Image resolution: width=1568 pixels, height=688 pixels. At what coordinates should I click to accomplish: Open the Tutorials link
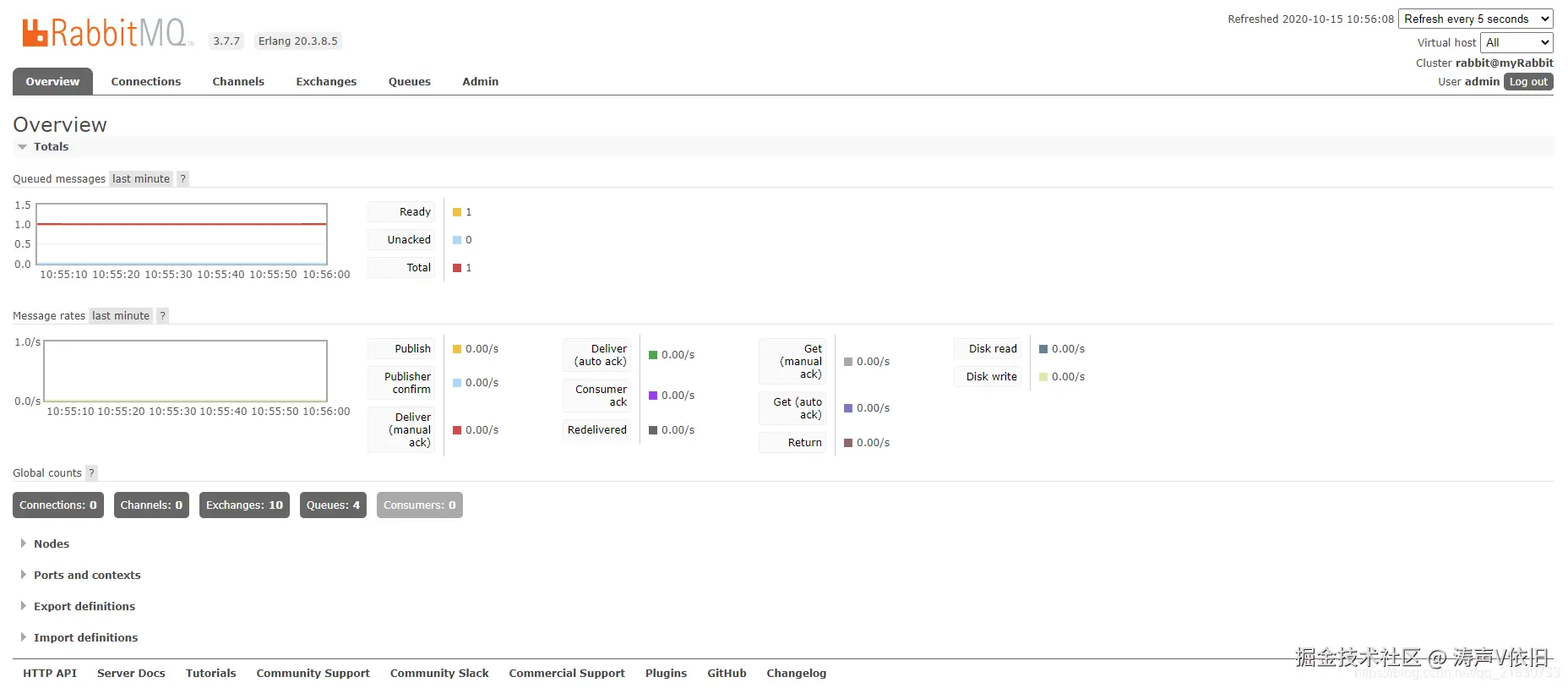[211, 673]
